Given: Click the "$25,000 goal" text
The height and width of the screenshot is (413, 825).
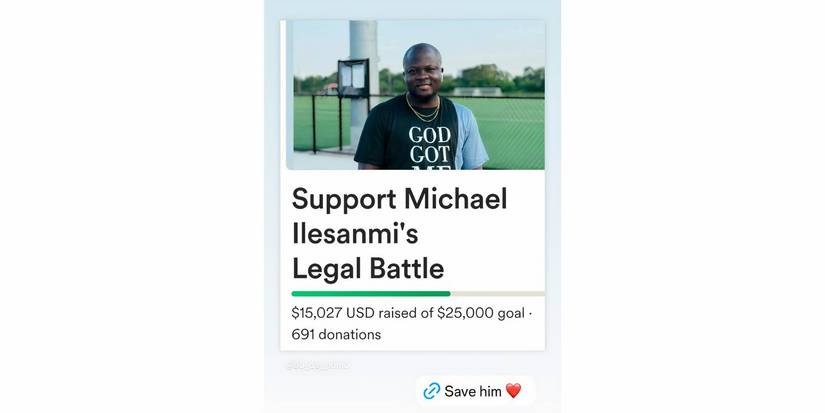Looking at the screenshot, I should point(481,313).
